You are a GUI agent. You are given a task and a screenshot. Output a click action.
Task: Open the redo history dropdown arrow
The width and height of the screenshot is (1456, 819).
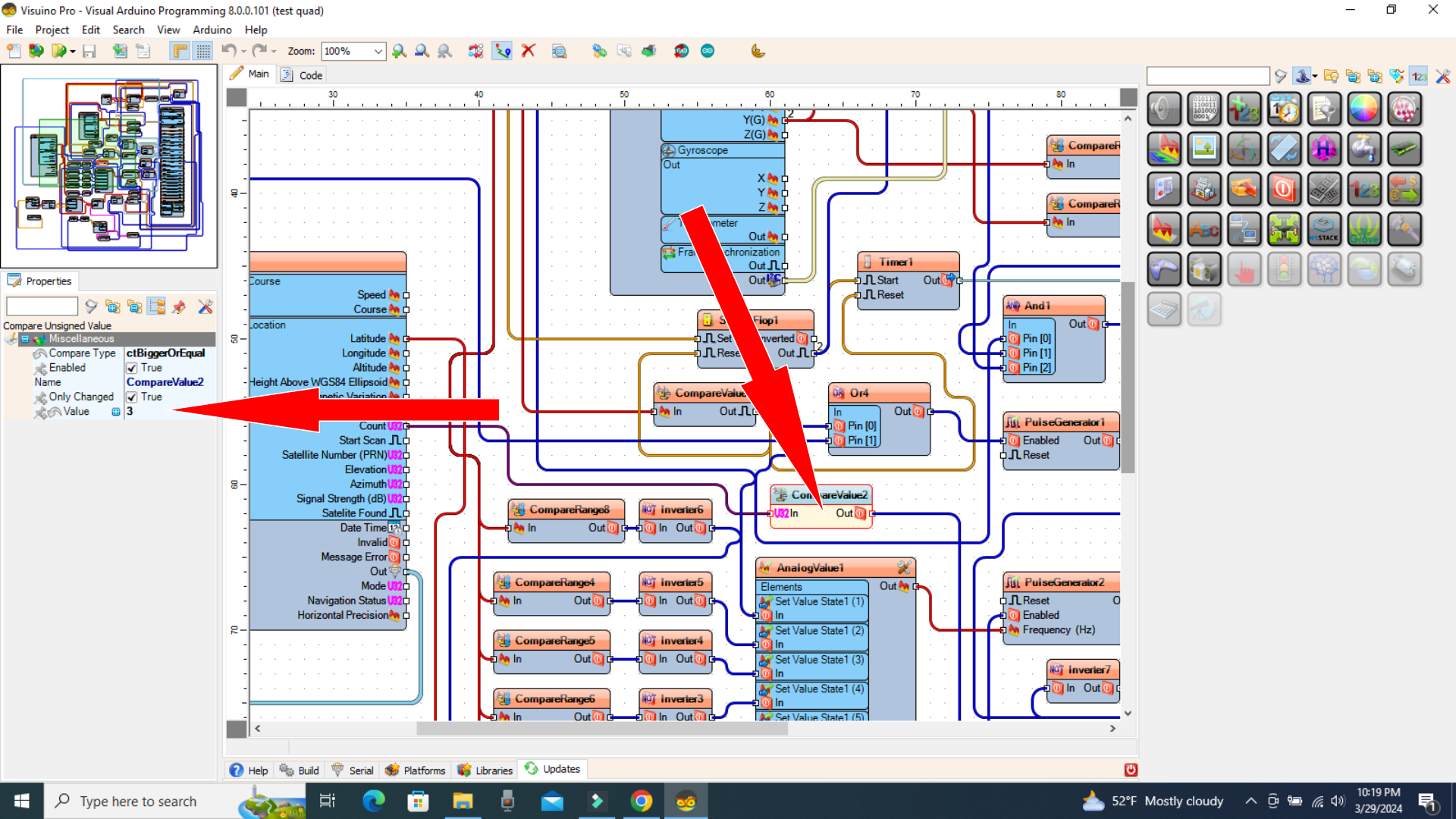click(x=274, y=52)
